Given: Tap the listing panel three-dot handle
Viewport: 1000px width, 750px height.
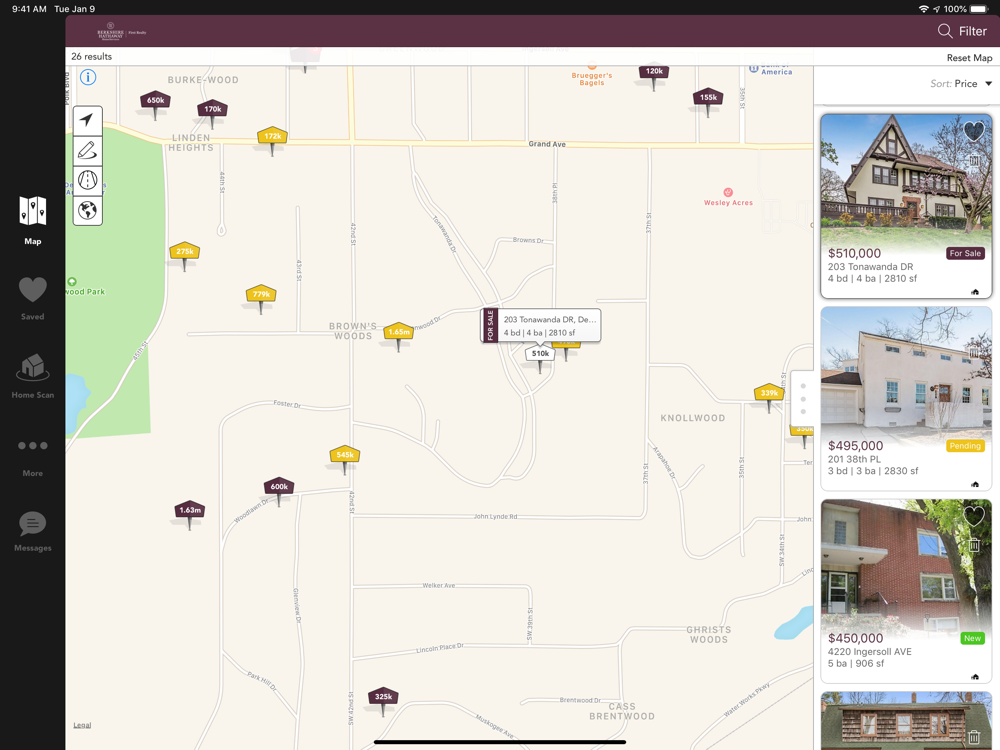Looking at the screenshot, I should (803, 399).
